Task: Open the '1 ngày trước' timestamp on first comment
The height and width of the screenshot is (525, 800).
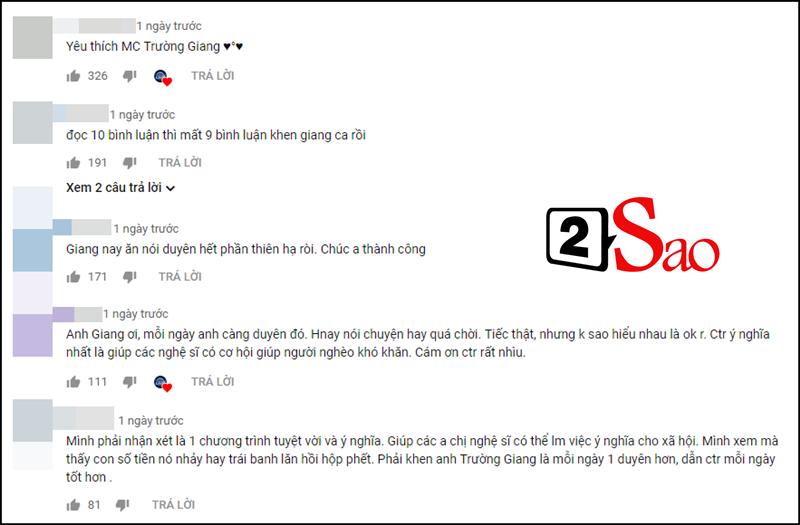Action: coord(169,26)
